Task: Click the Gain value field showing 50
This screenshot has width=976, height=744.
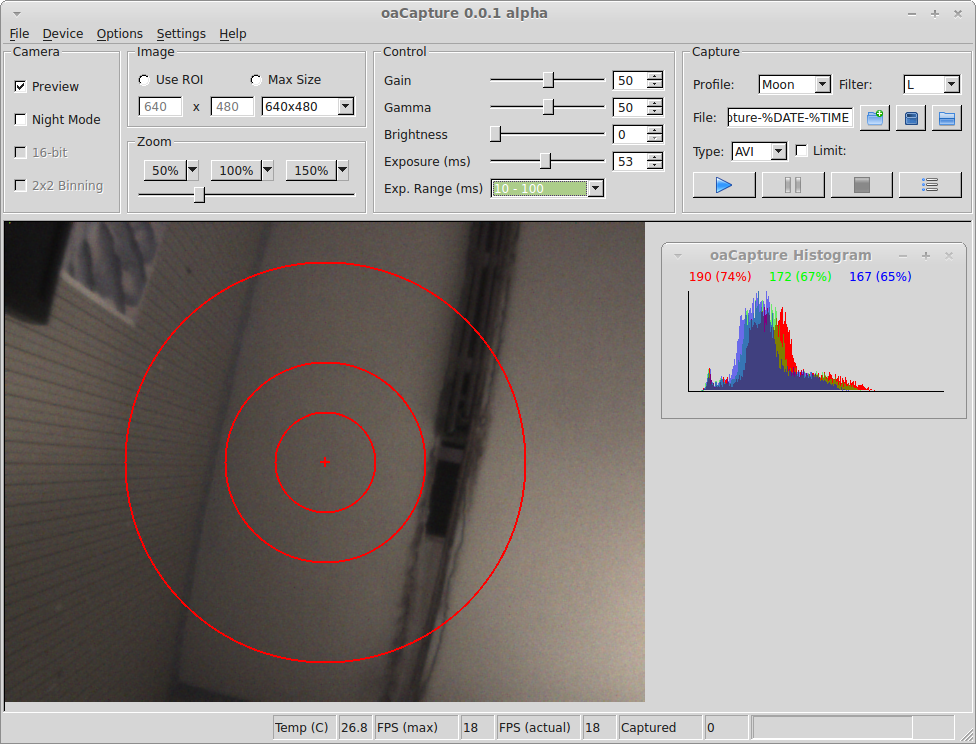Action: tap(630, 80)
